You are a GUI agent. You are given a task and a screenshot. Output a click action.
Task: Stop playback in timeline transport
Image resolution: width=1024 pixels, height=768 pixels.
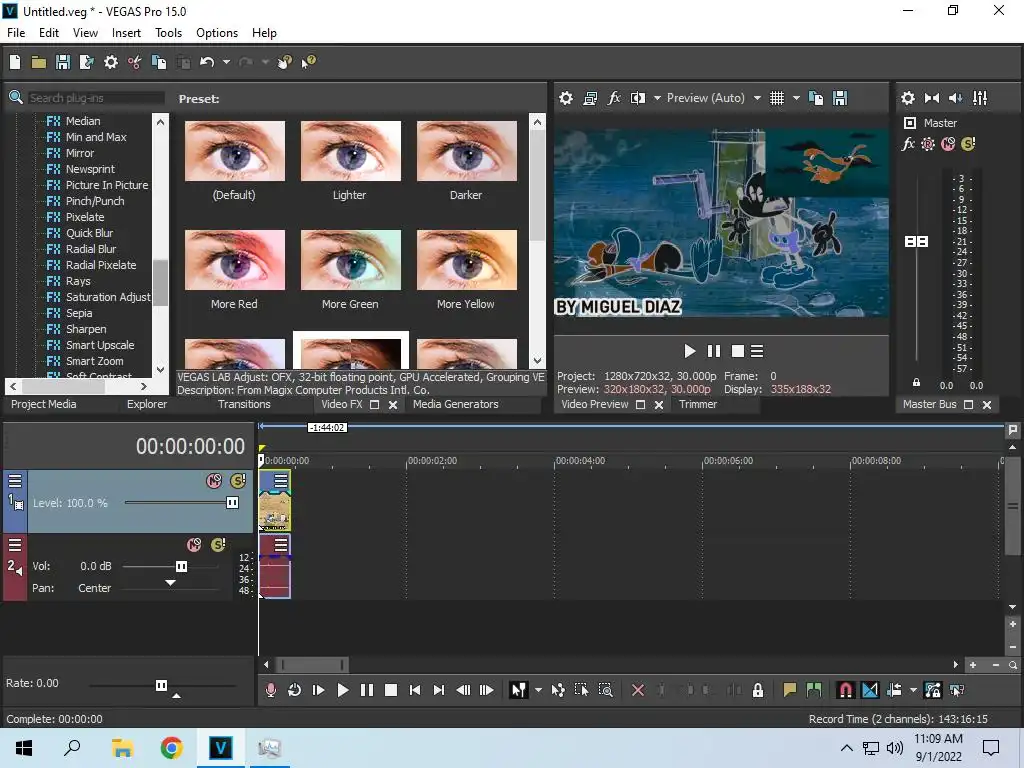pyautogui.click(x=391, y=690)
